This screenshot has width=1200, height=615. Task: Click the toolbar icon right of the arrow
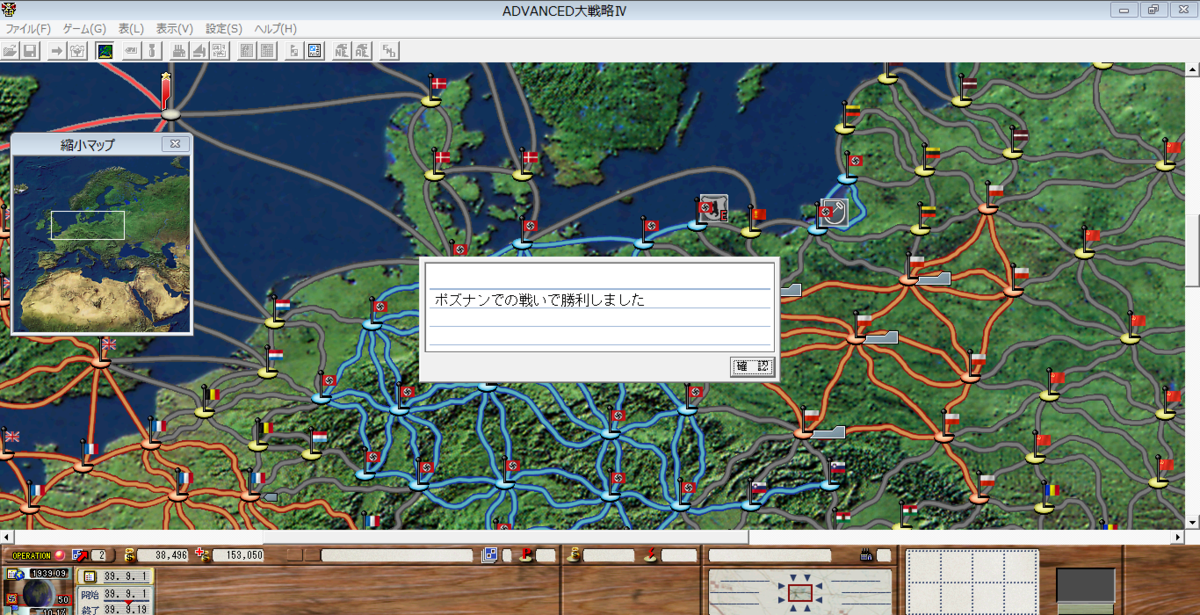(x=77, y=50)
